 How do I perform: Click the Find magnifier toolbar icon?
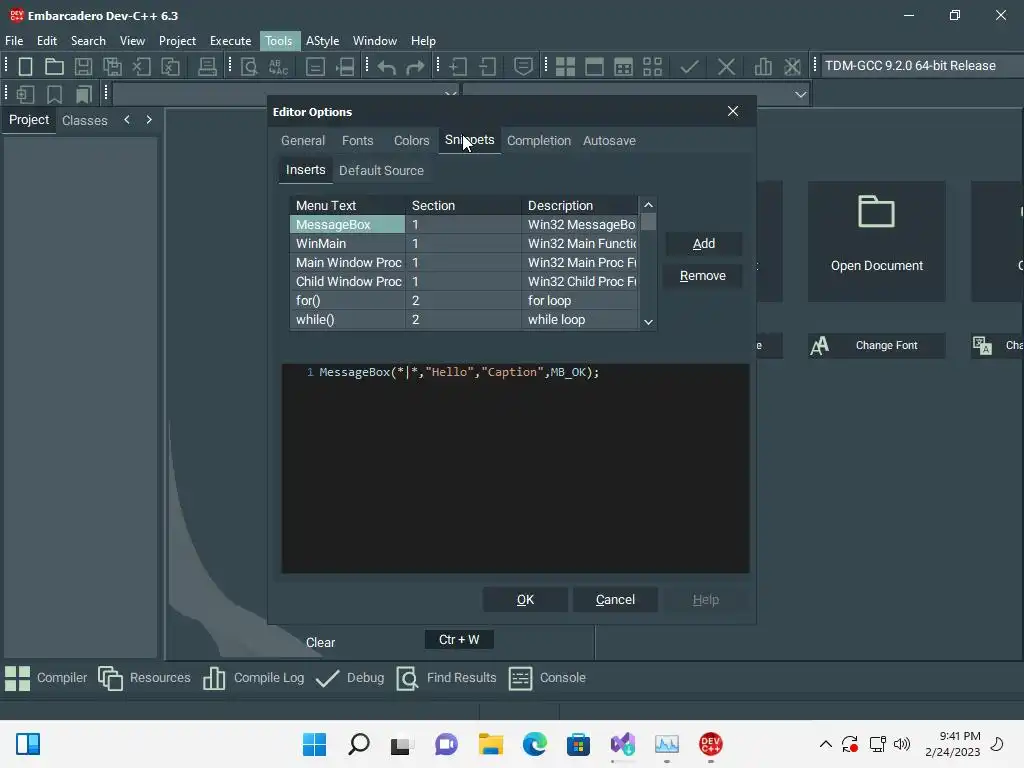249,66
